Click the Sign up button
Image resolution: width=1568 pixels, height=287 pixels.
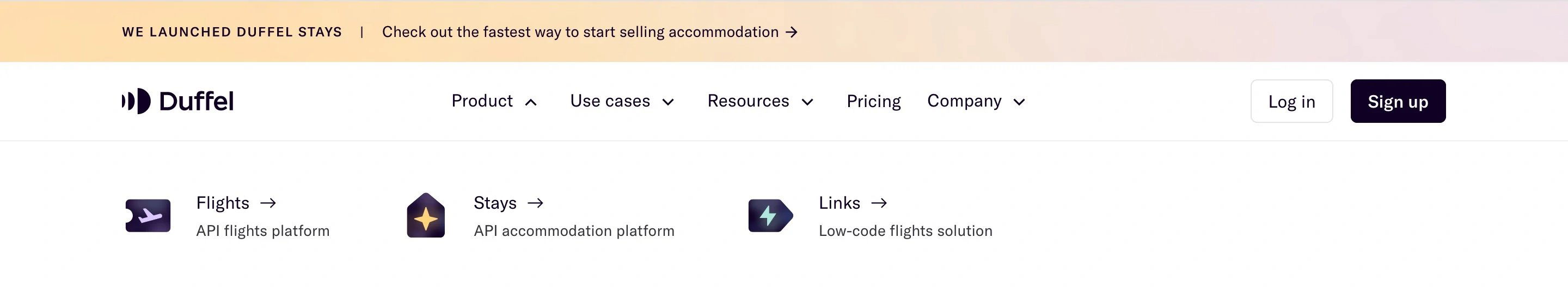click(1398, 101)
